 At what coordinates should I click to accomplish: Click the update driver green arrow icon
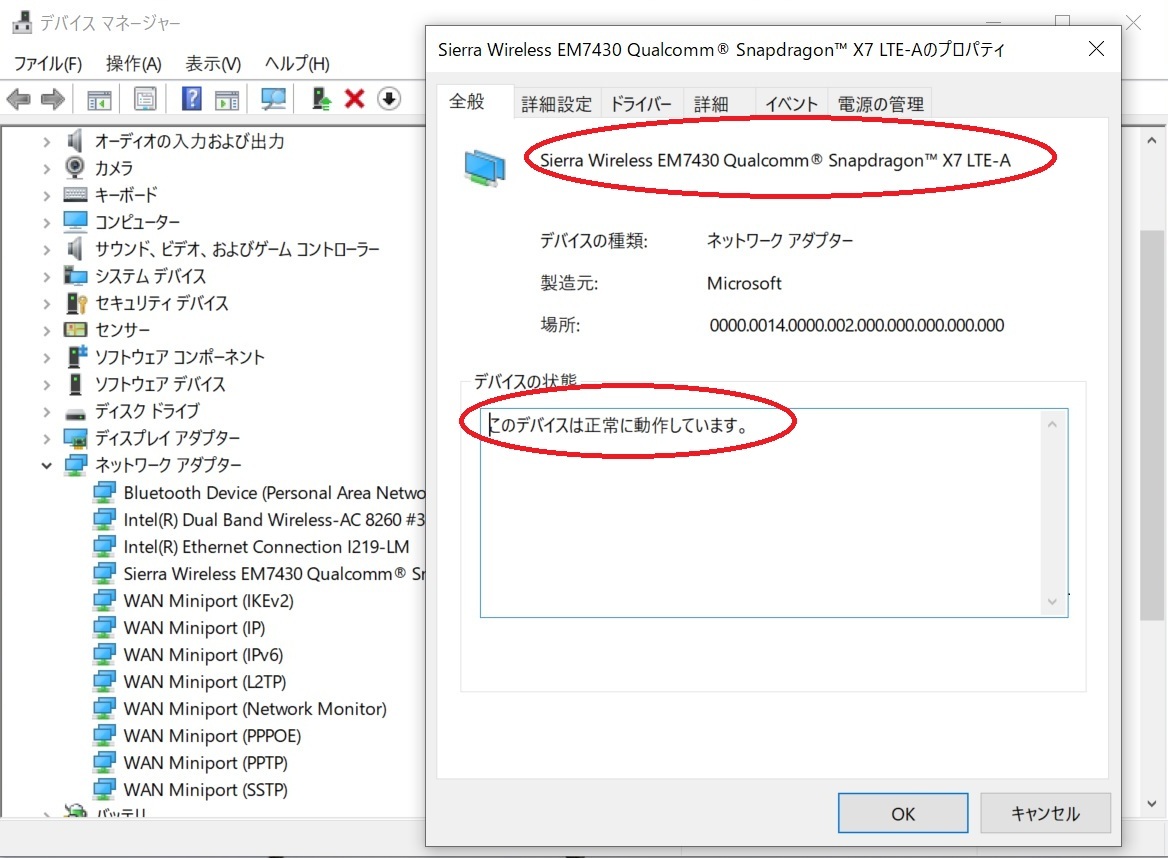(x=321, y=99)
